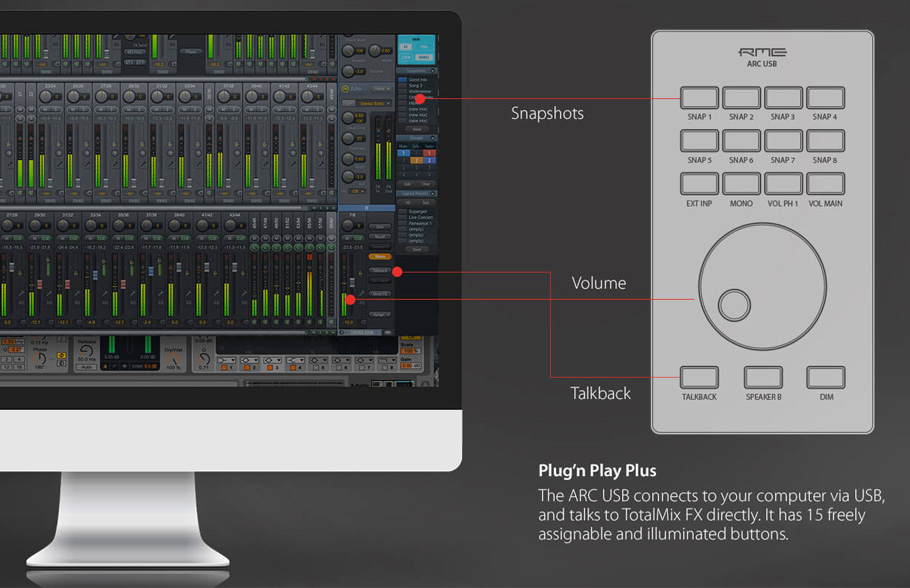Click the Recall button in TotalMix control room
This screenshot has width=910, height=588.
380,237
